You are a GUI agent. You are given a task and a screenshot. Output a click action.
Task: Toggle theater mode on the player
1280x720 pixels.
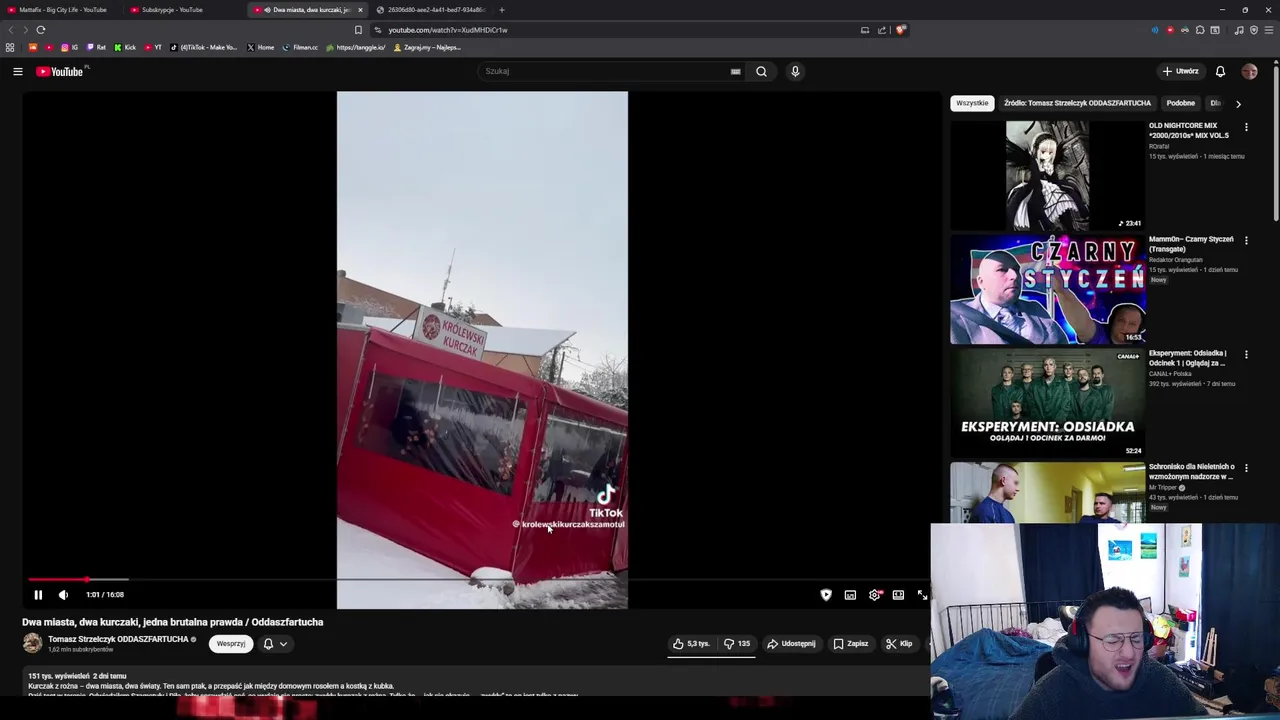pyautogui.click(x=898, y=595)
